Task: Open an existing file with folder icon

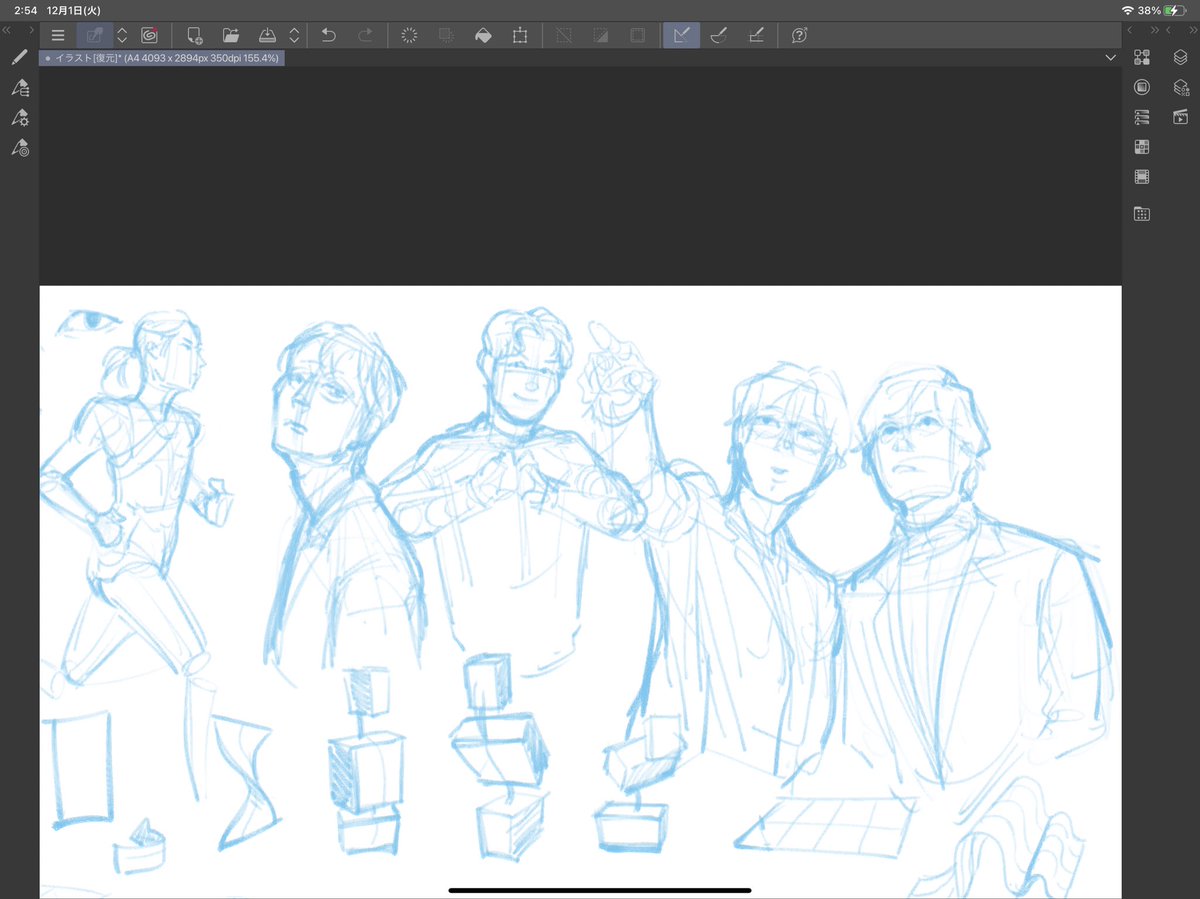Action: (x=231, y=35)
